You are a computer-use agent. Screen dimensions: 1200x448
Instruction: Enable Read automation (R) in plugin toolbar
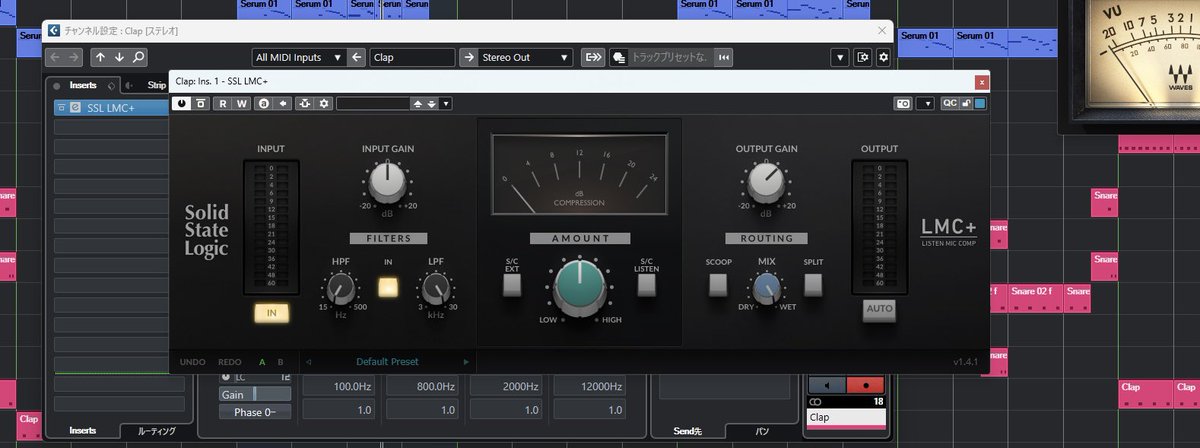click(223, 103)
